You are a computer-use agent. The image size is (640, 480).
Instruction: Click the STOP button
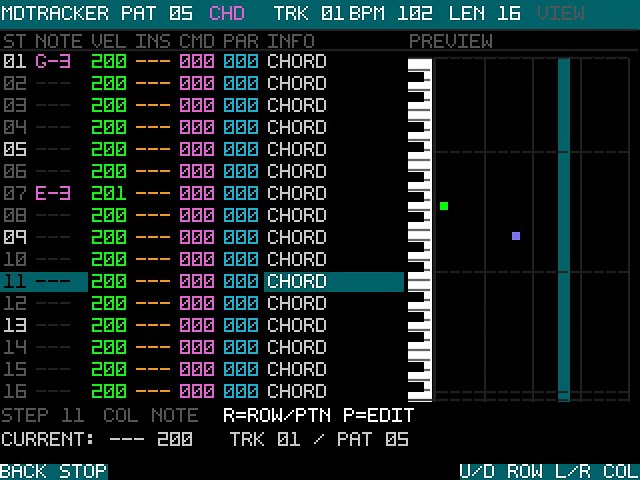pyautogui.click(x=83, y=471)
